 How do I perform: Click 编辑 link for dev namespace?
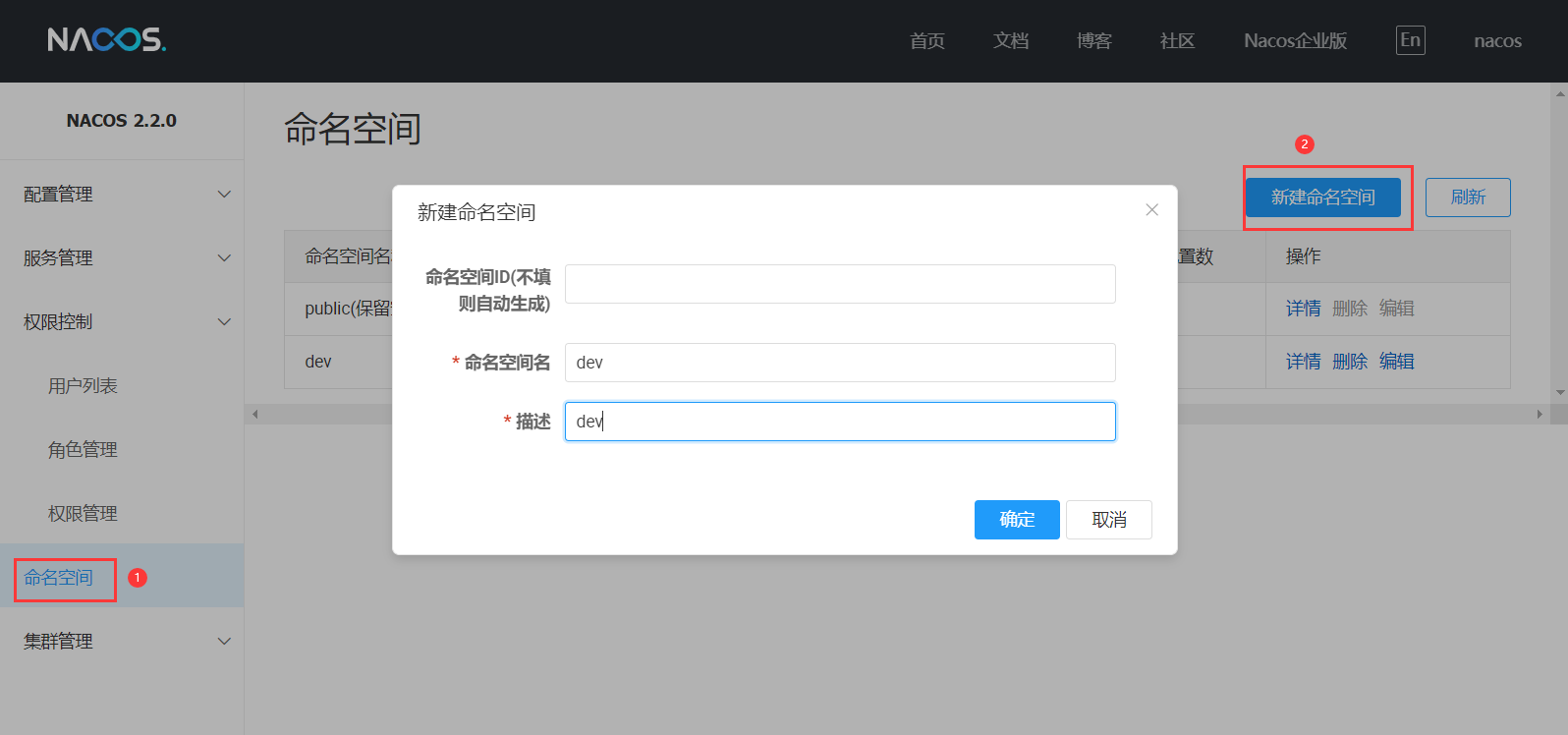click(x=1396, y=362)
